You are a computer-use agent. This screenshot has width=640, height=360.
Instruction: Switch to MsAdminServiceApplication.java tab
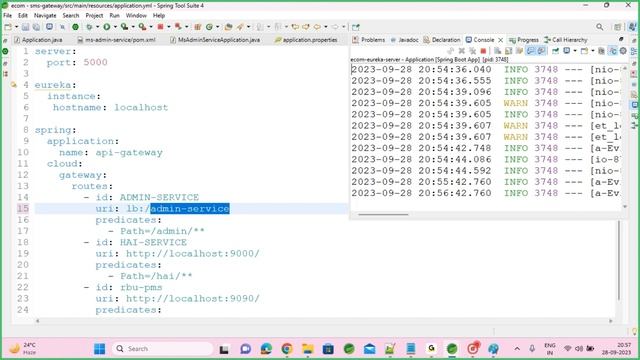[x=215, y=40]
